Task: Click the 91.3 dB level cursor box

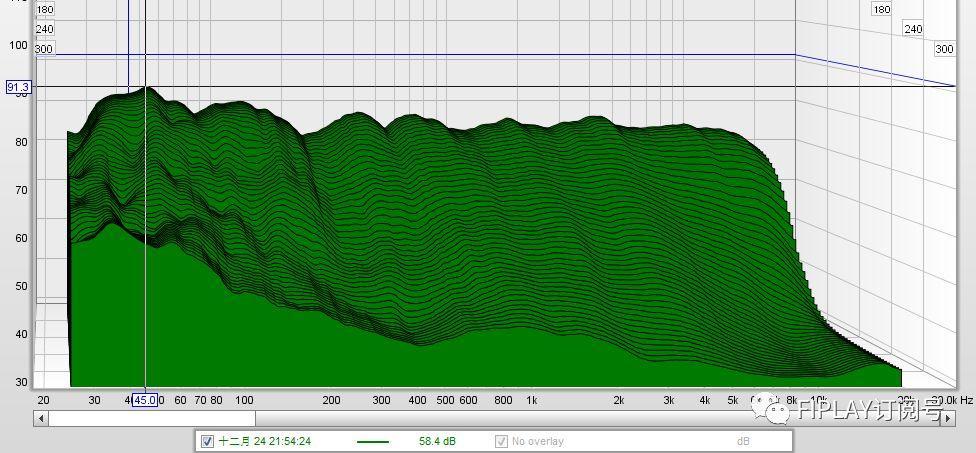Action: tap(18, 88)
